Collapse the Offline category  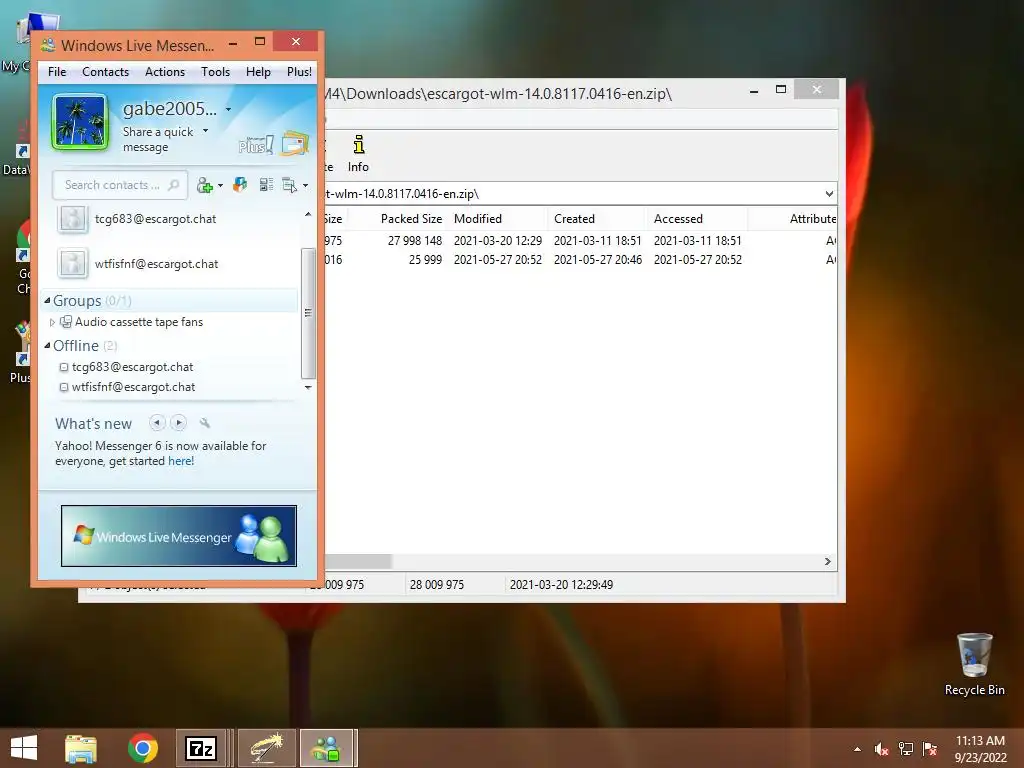(x=47, y=345)
